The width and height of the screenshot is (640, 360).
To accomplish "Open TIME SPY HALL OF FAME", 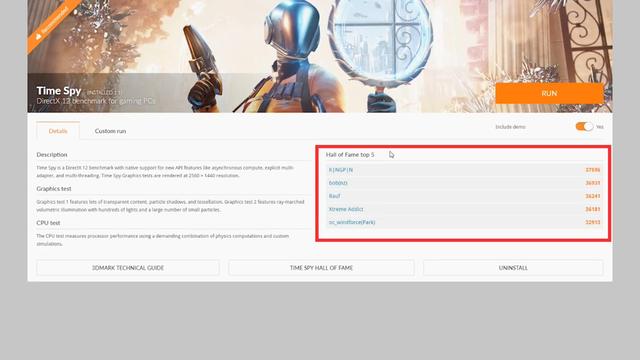I will coord(321,268).
